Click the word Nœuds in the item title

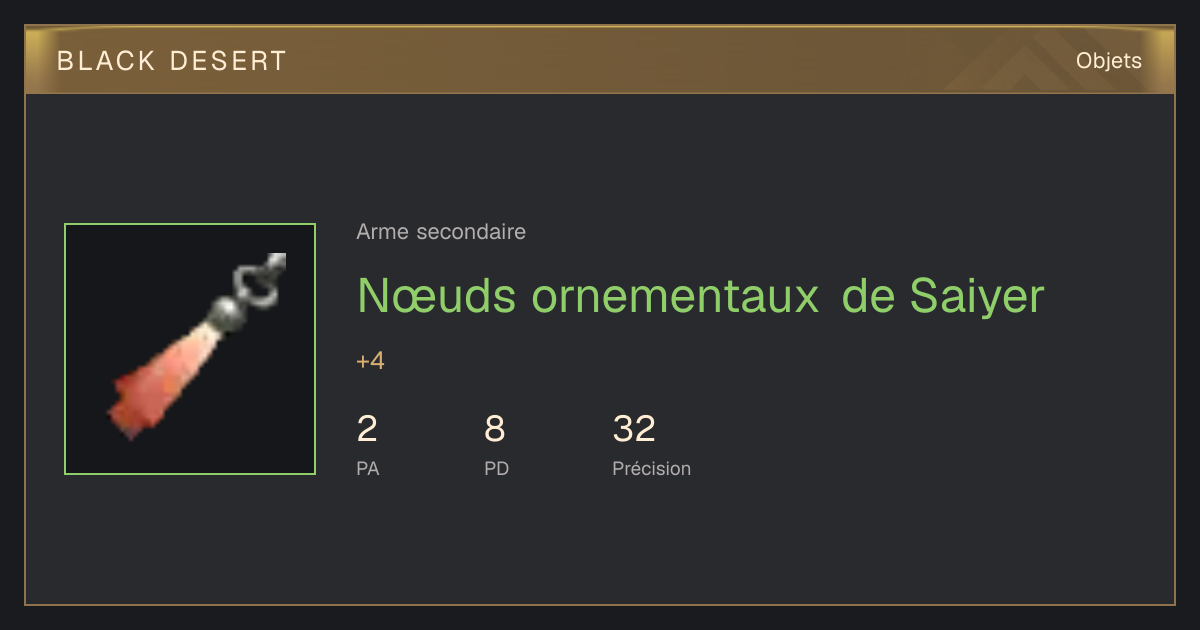(x=437, y=296)
